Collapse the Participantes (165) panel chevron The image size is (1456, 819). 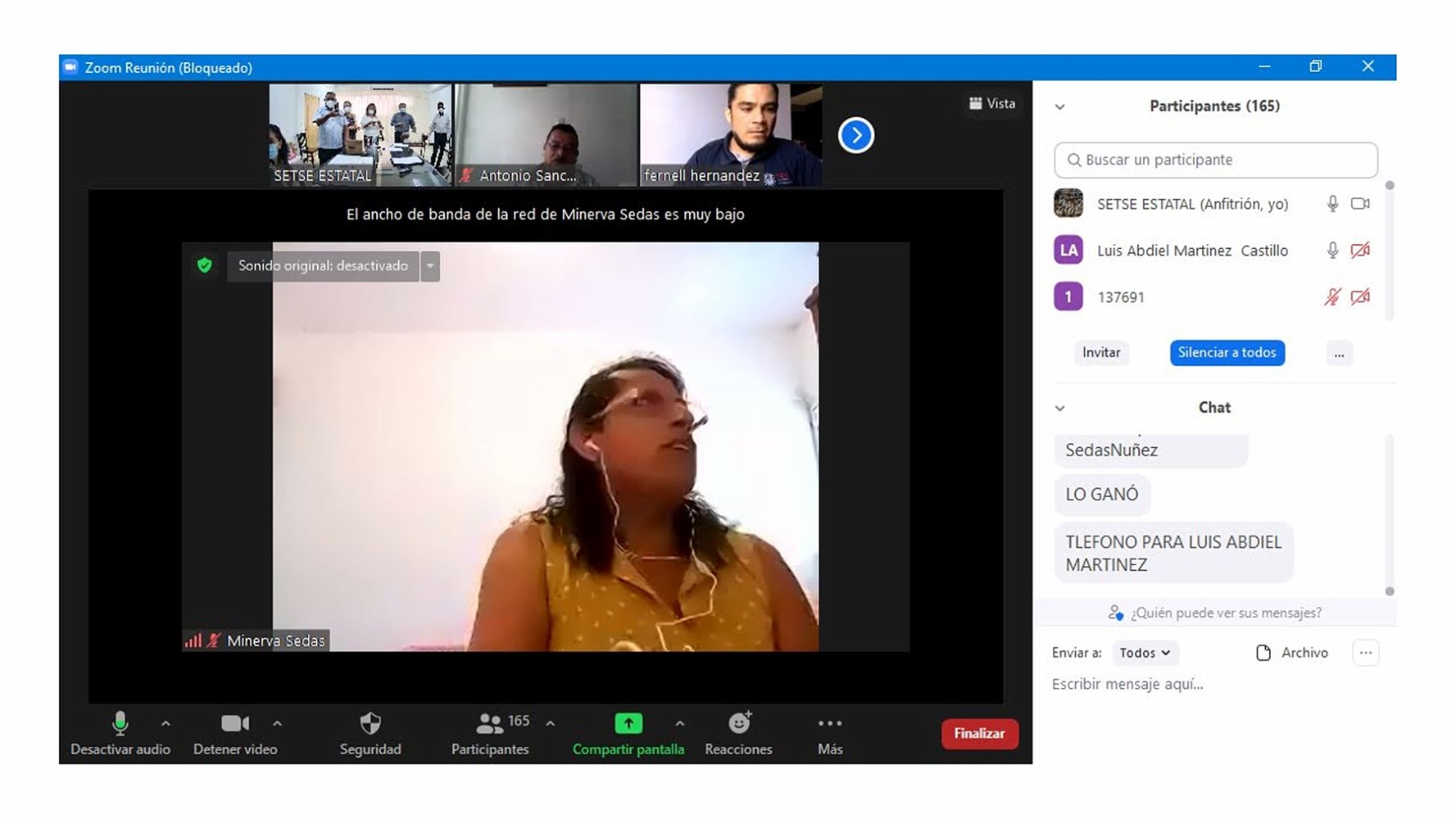tap(1059, 106)
